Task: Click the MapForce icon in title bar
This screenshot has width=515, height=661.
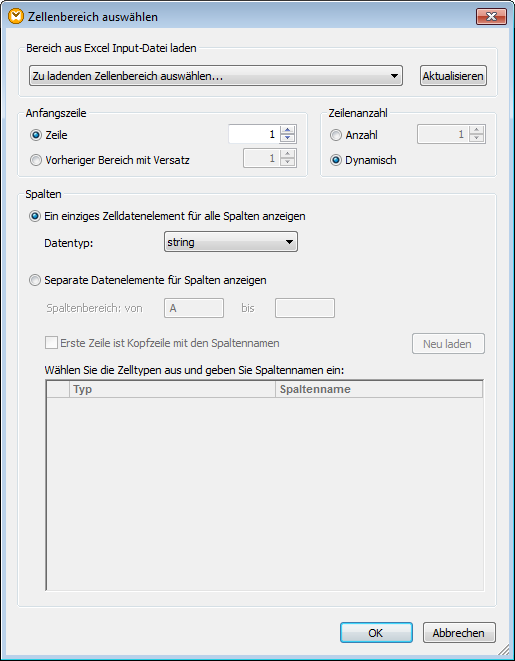Action: [x=16, y=16]
